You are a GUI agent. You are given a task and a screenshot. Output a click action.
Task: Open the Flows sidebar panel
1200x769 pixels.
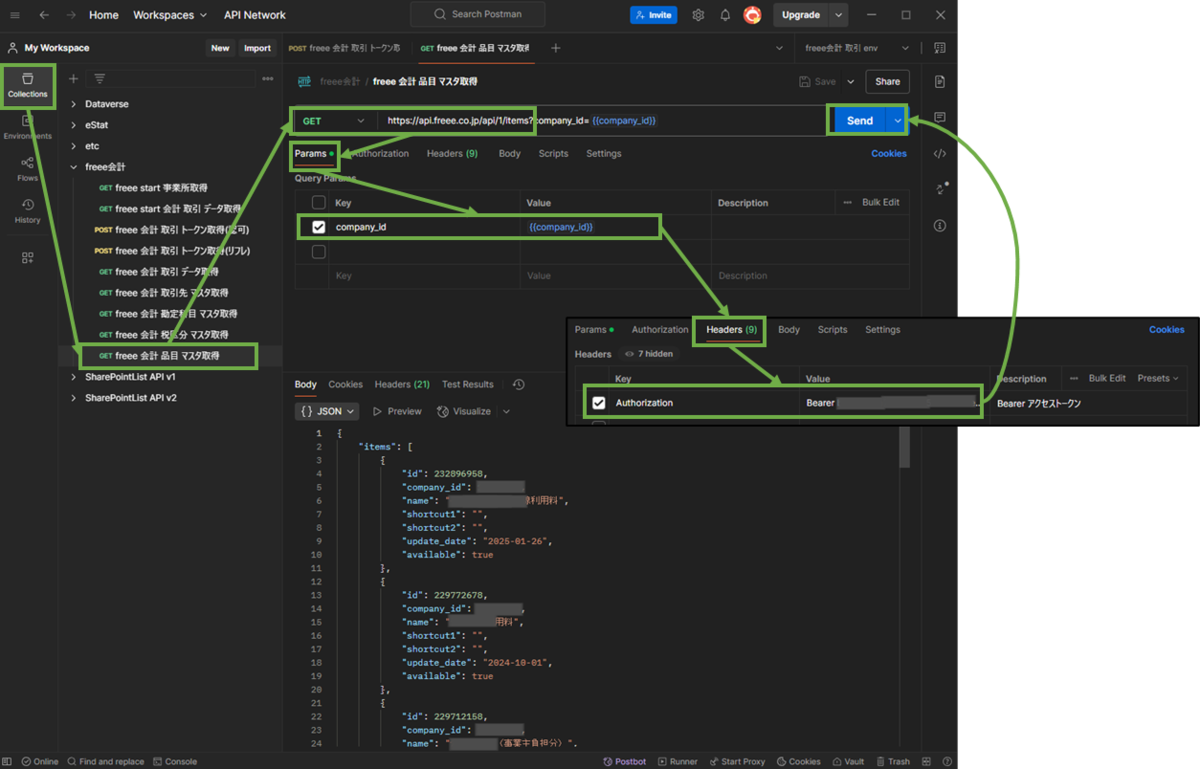28,168
